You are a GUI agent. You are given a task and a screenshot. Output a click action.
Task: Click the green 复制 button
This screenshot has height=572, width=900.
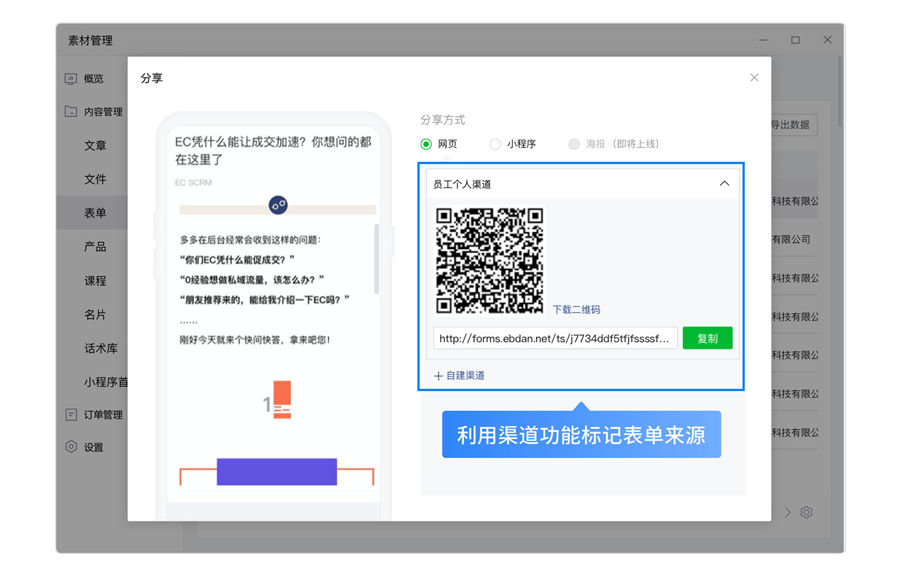pos(707,338)
